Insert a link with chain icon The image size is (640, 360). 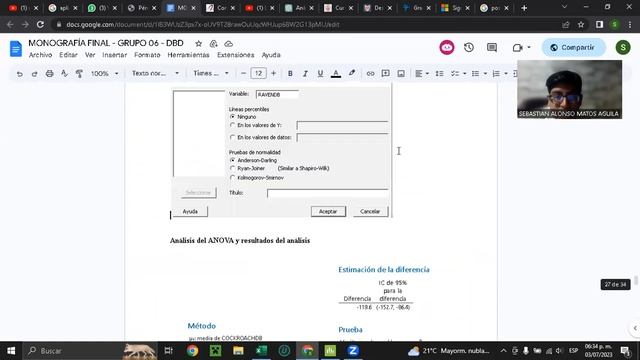coord(370,73)
